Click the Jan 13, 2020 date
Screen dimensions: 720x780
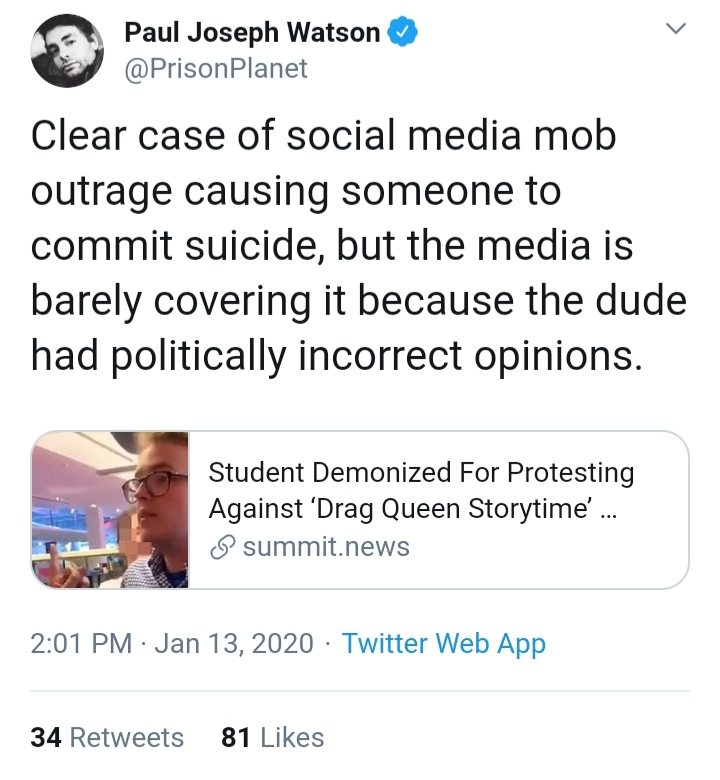tap(234, 643)
